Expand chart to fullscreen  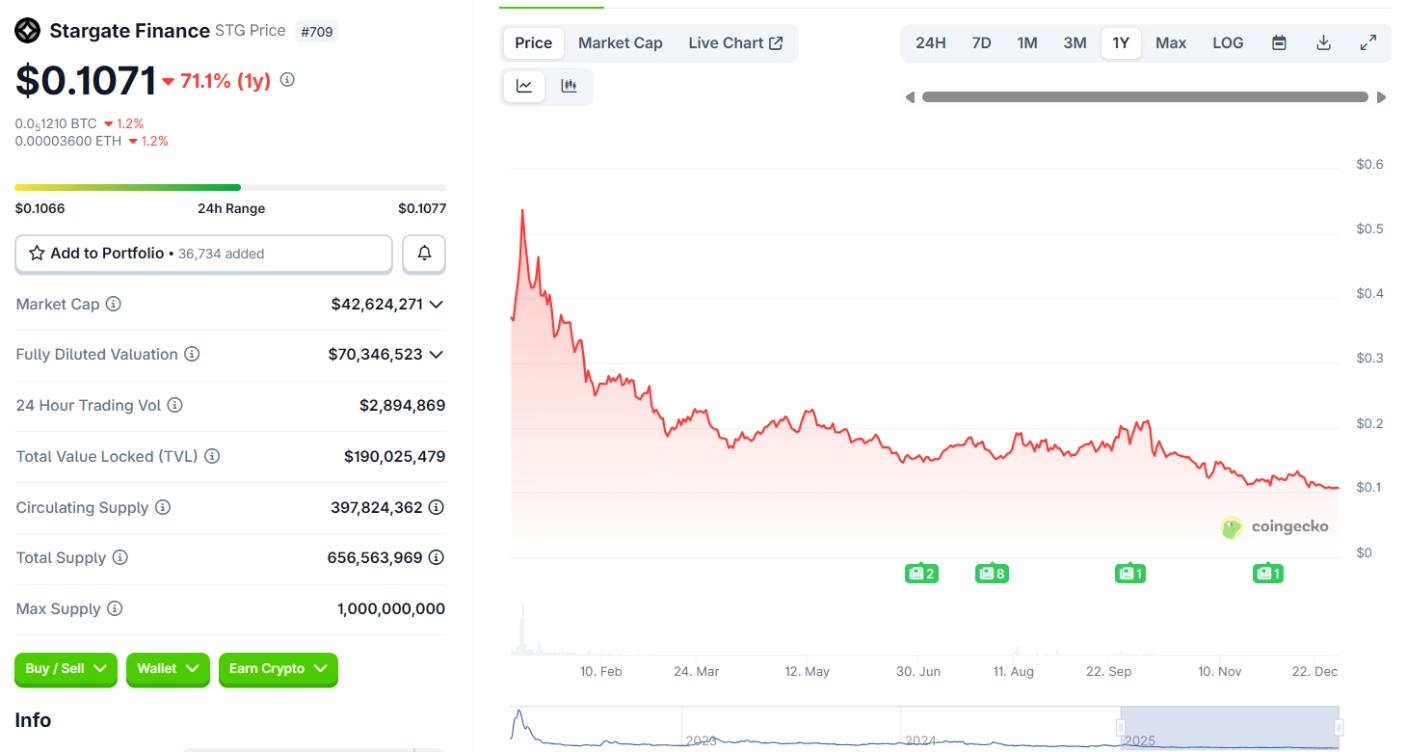pos(1368,43)
